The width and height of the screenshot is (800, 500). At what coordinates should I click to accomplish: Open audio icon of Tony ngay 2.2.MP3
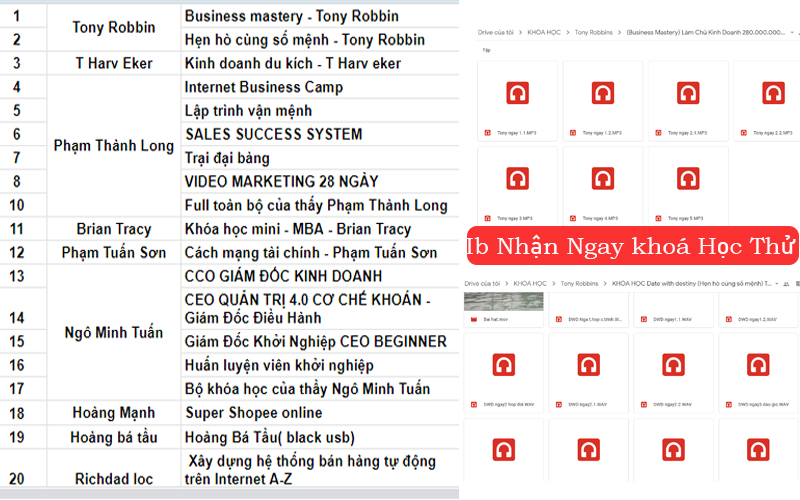tap(773, 93)
